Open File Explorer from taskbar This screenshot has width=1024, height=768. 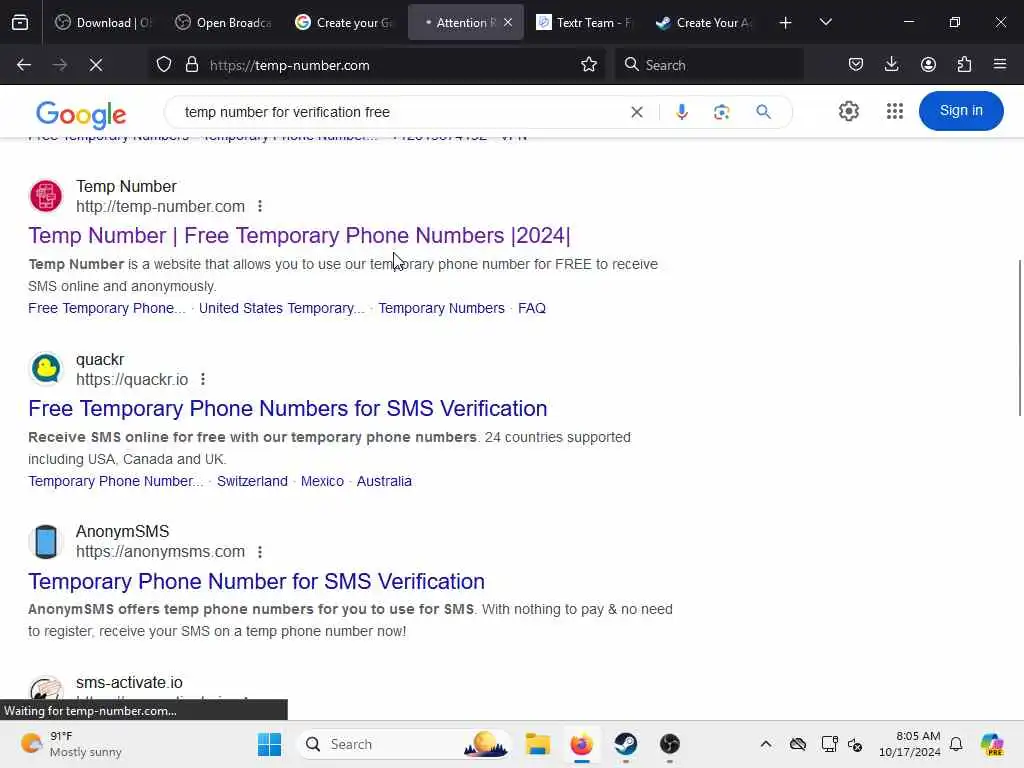tap(537, 744)
